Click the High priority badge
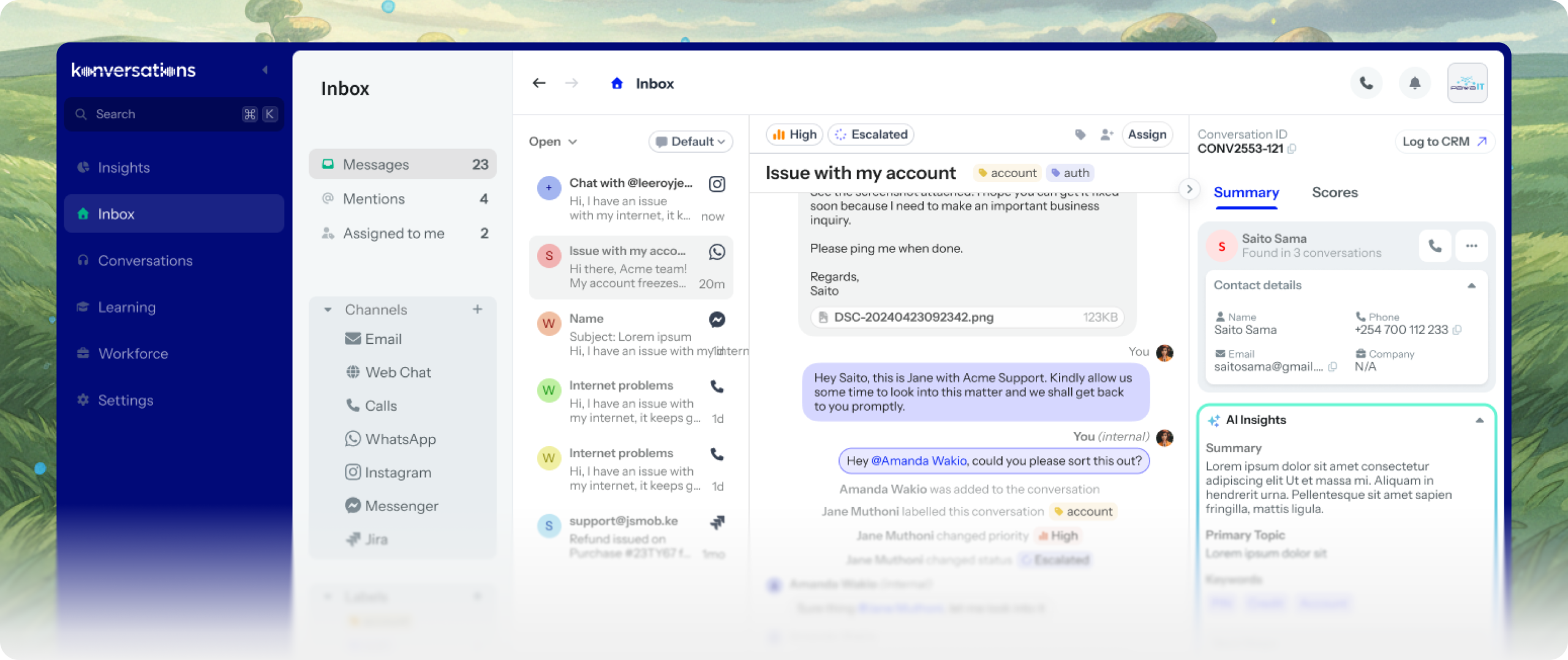 click(x=794, y=135)
